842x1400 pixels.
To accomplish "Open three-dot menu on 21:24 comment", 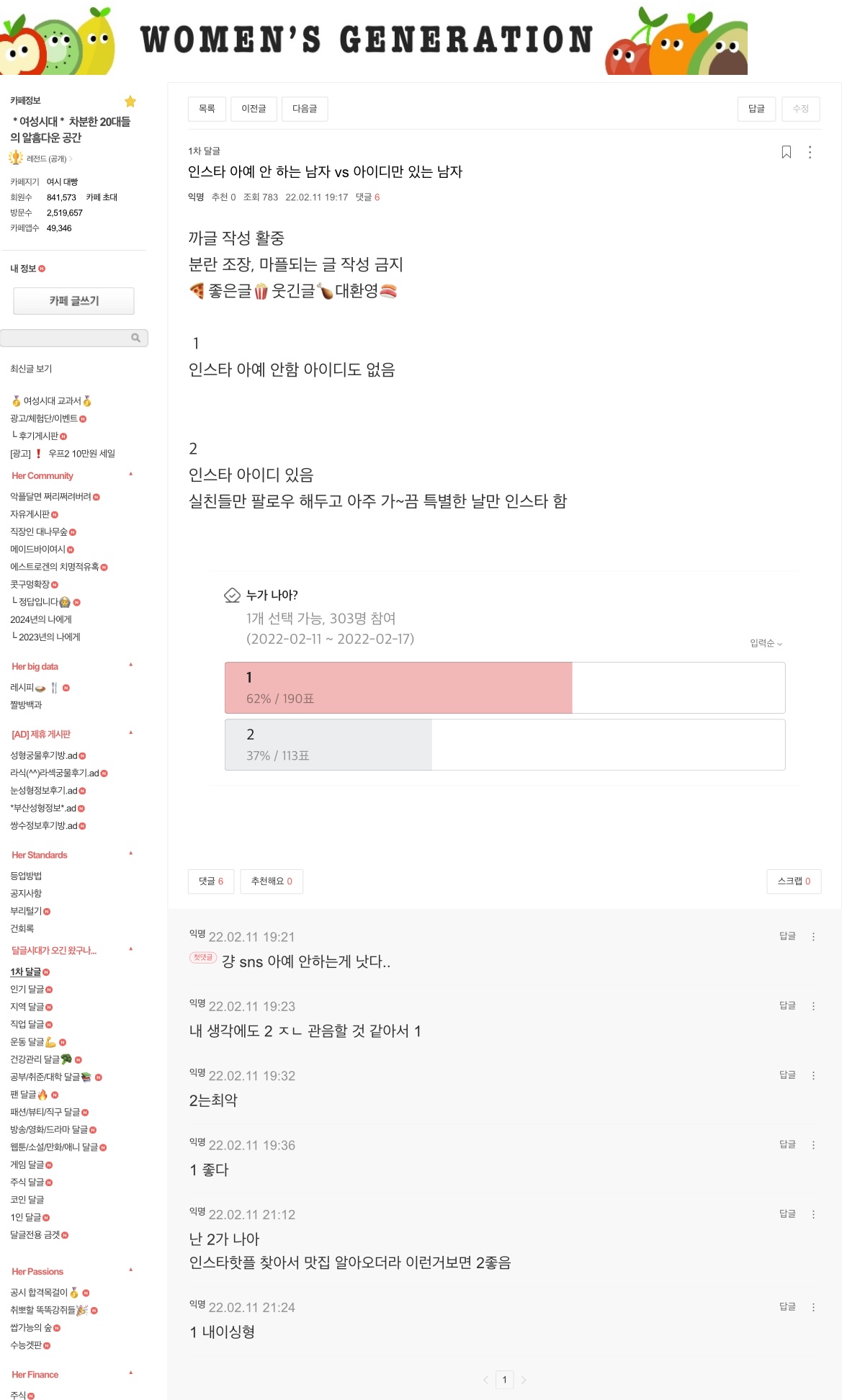I will pos(813,1306).
